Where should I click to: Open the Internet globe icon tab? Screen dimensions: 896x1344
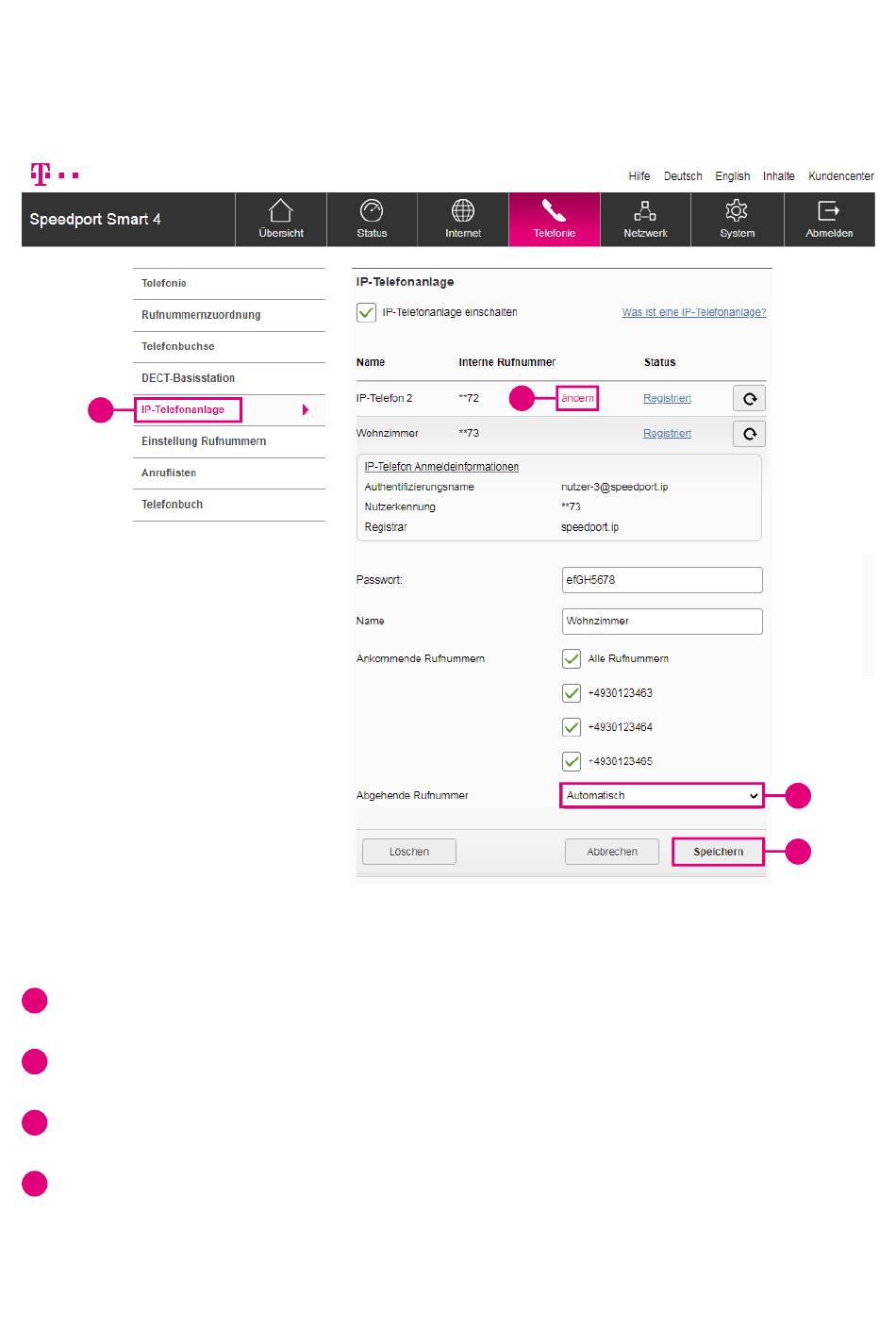point(463,220)
